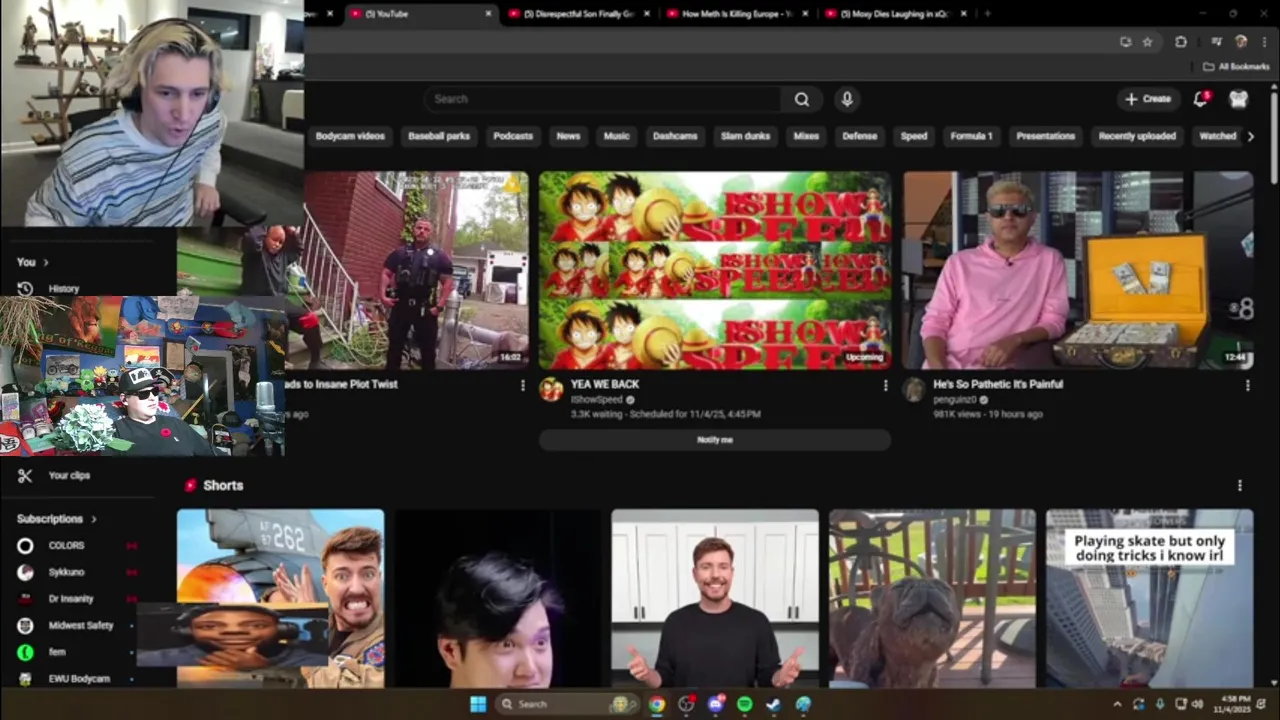Open the YouTube account avatar menu
Screen dimensions: 1280x720
[x=1239, y=99]
